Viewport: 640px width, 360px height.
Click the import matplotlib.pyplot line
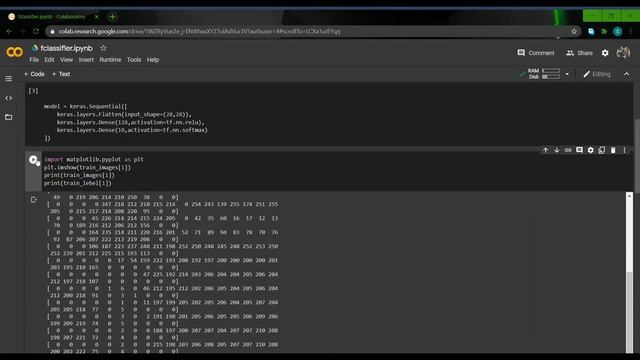point(94,159)
